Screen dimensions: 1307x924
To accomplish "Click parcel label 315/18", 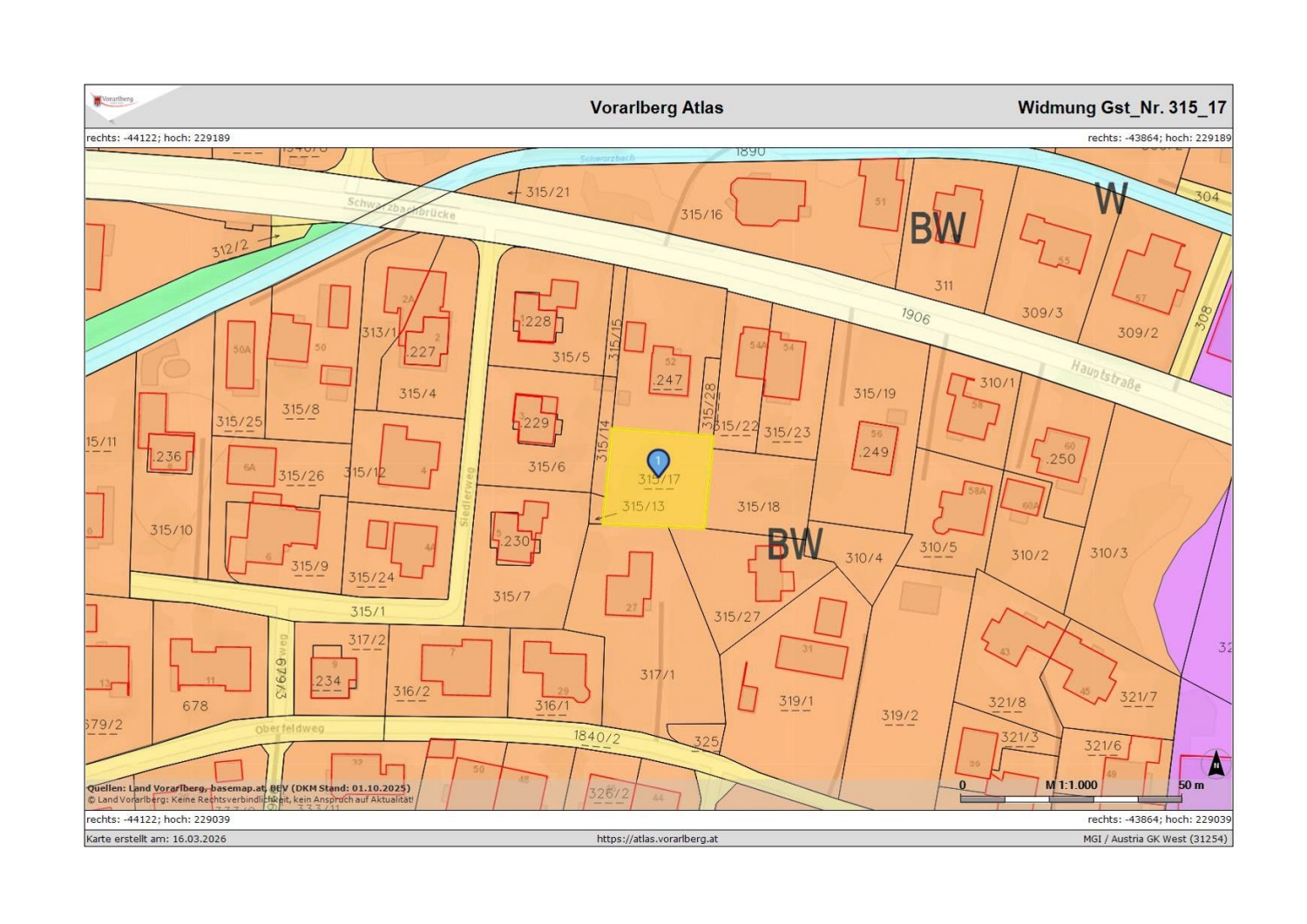I will click(758, 506).
